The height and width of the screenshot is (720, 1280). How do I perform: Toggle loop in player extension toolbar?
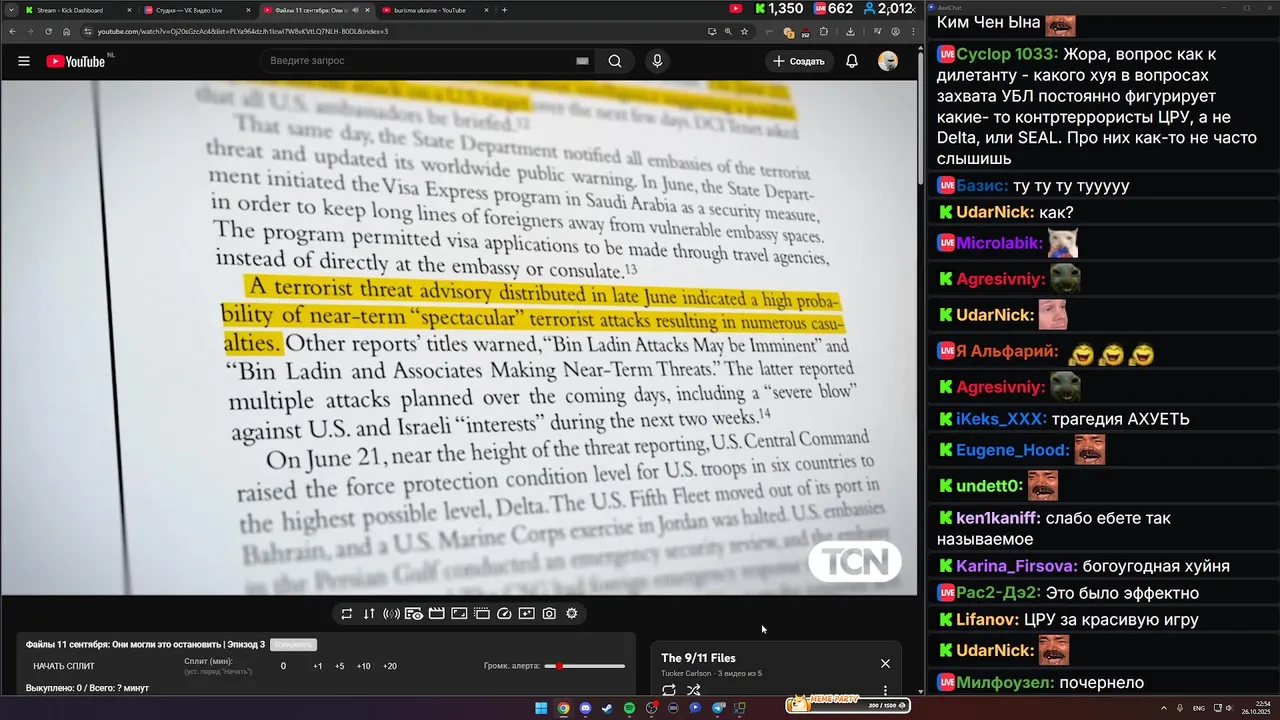[x=346, y=614]
